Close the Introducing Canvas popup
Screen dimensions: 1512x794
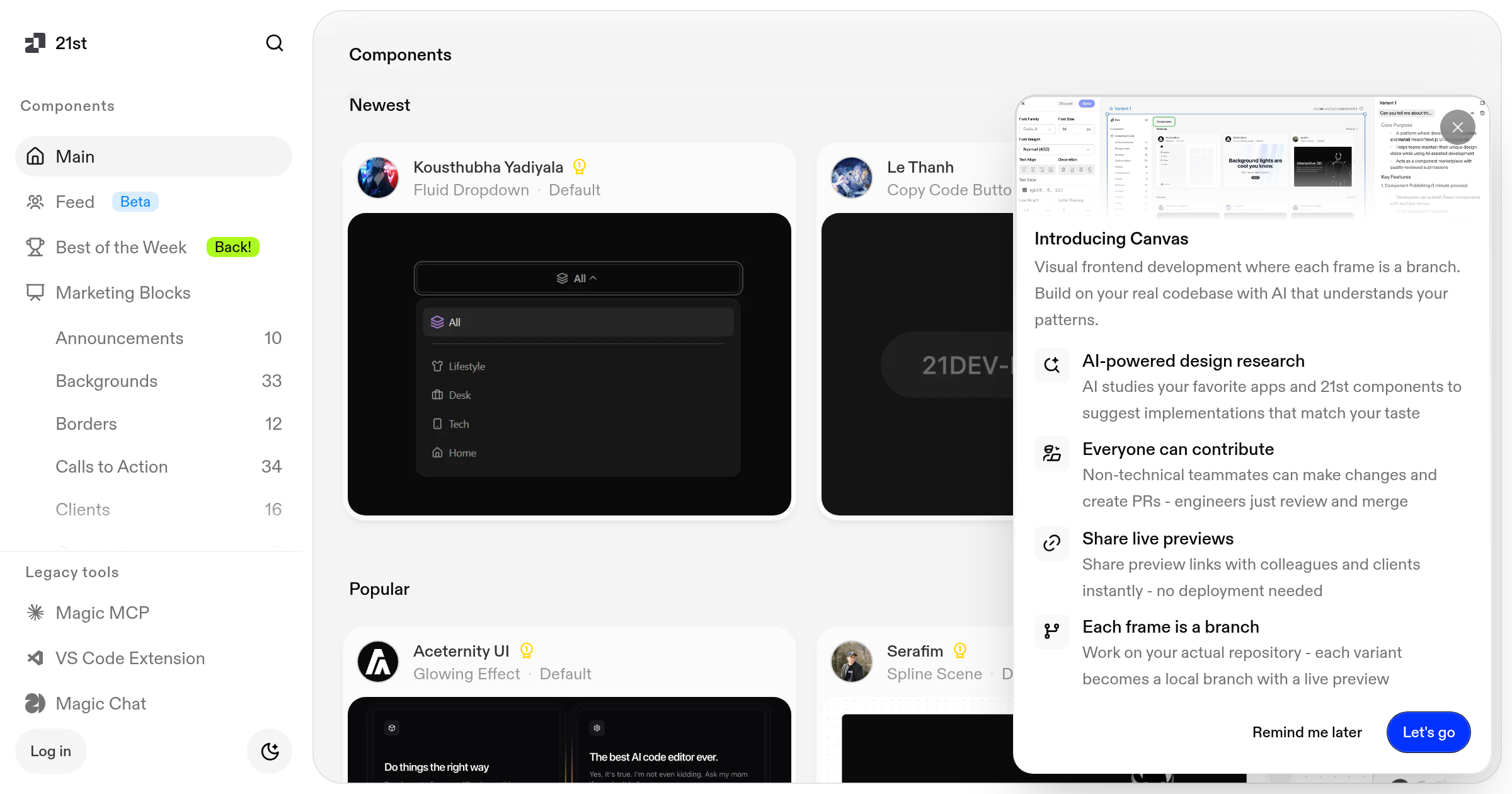click(x=1457, y=127)
